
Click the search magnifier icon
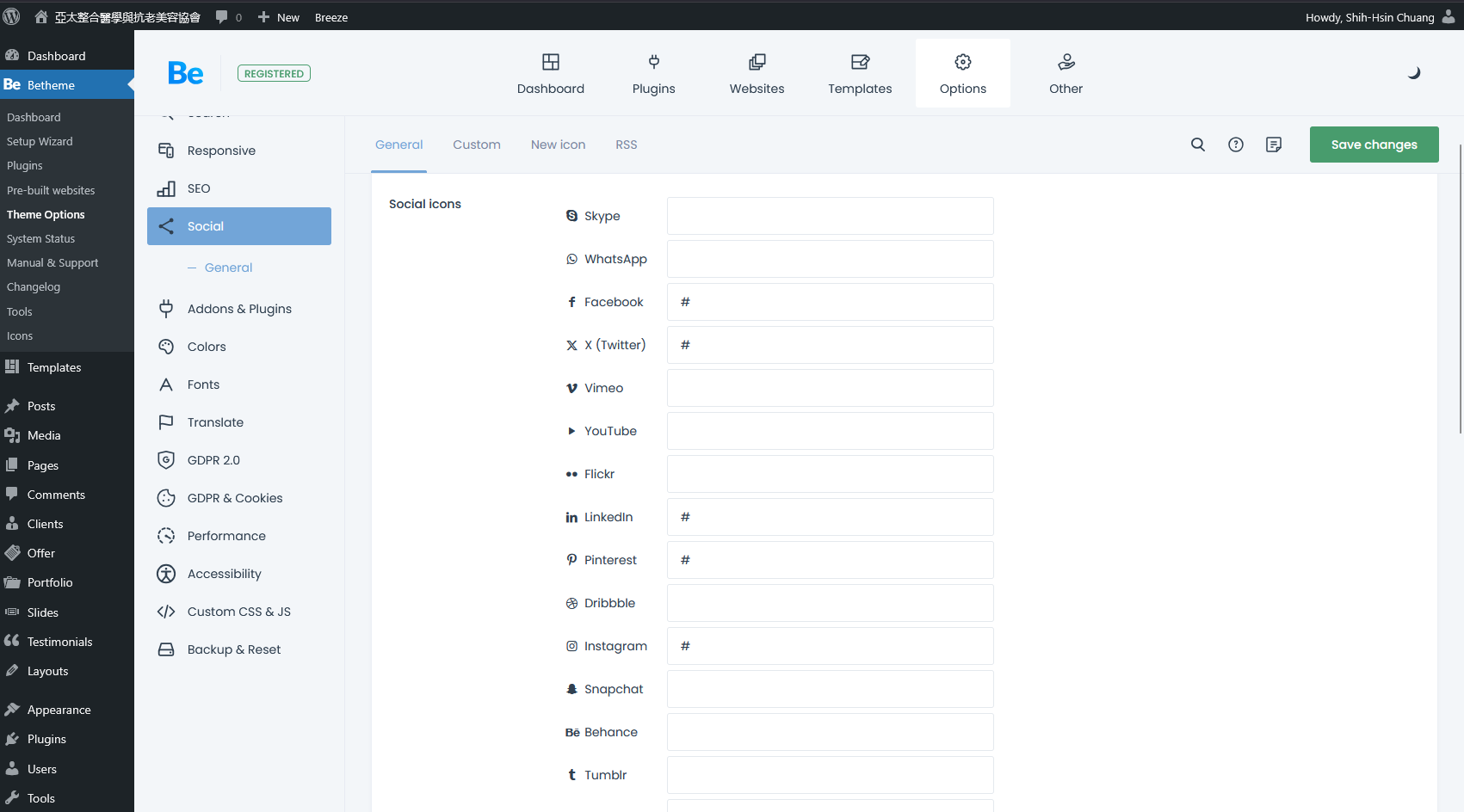pos(1197,145)
